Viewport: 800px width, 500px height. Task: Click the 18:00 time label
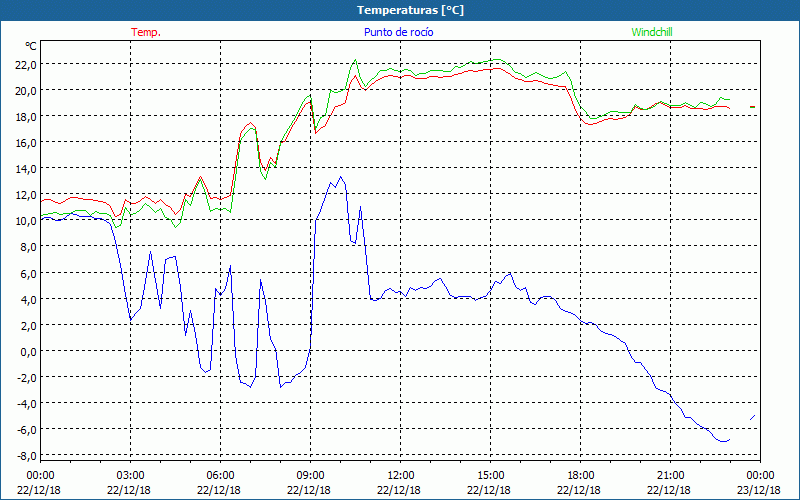tap(580, 476)
